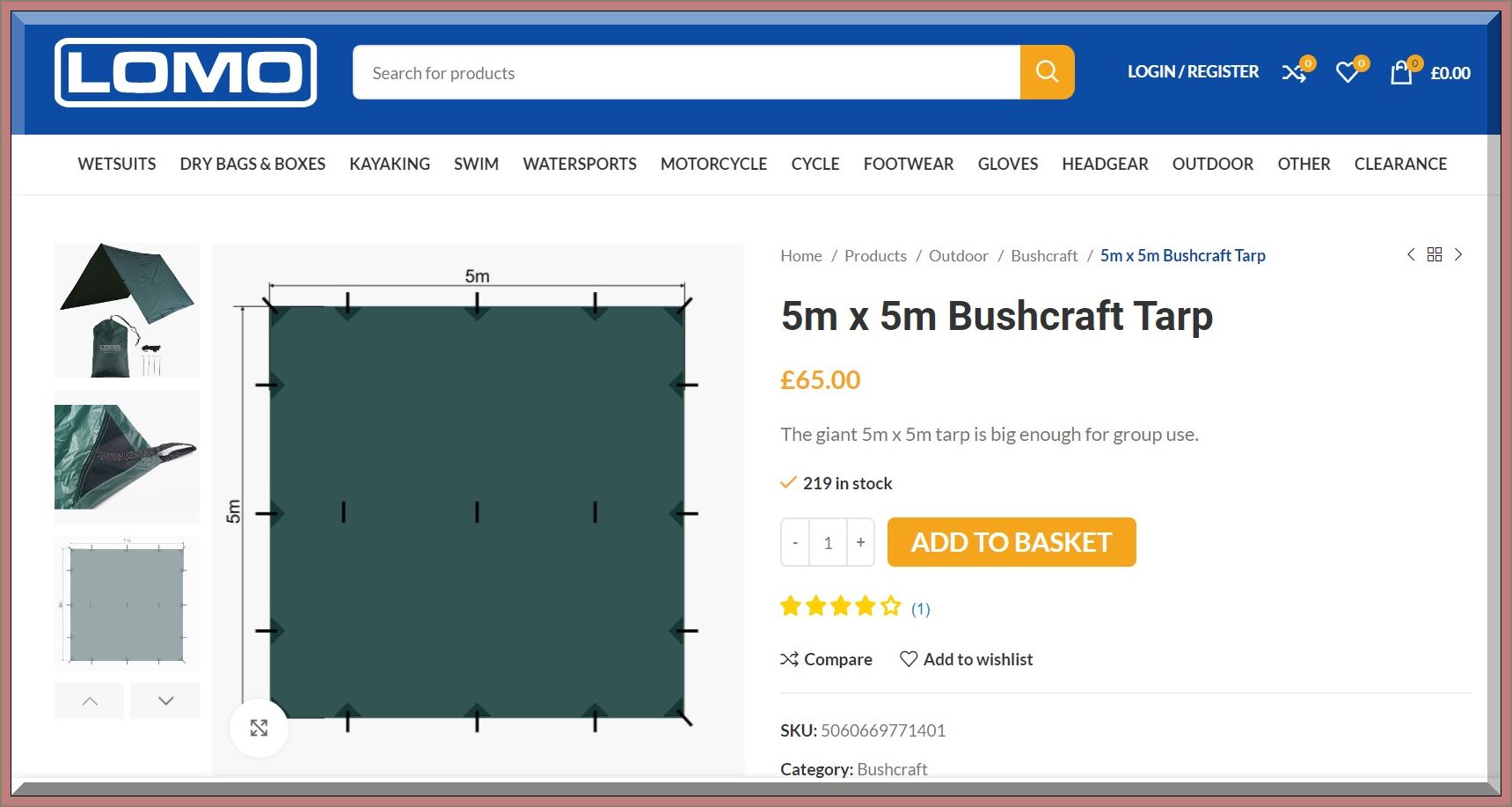Open the wishlist heart icon in header

[1348, 73]
